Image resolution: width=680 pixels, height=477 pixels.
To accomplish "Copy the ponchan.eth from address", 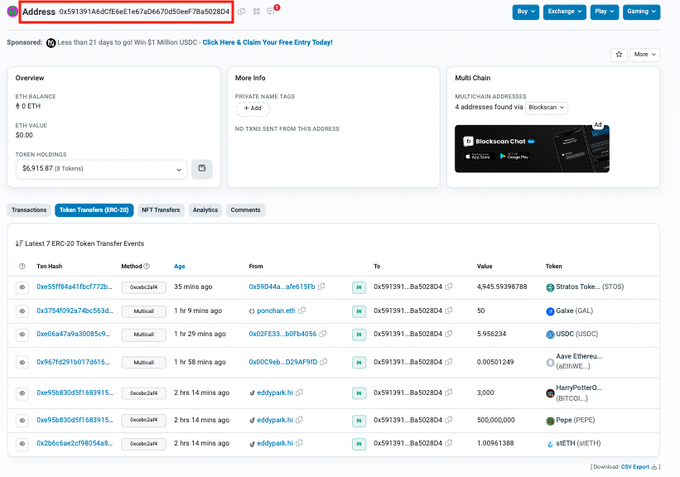I will pos(302,310).
